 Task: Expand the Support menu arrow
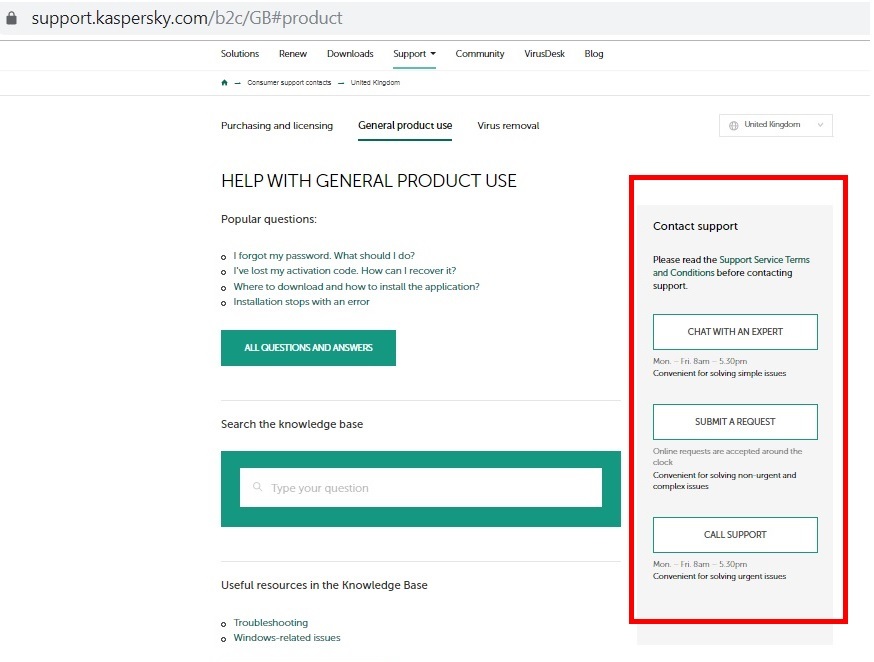click(x=433, y=53)
